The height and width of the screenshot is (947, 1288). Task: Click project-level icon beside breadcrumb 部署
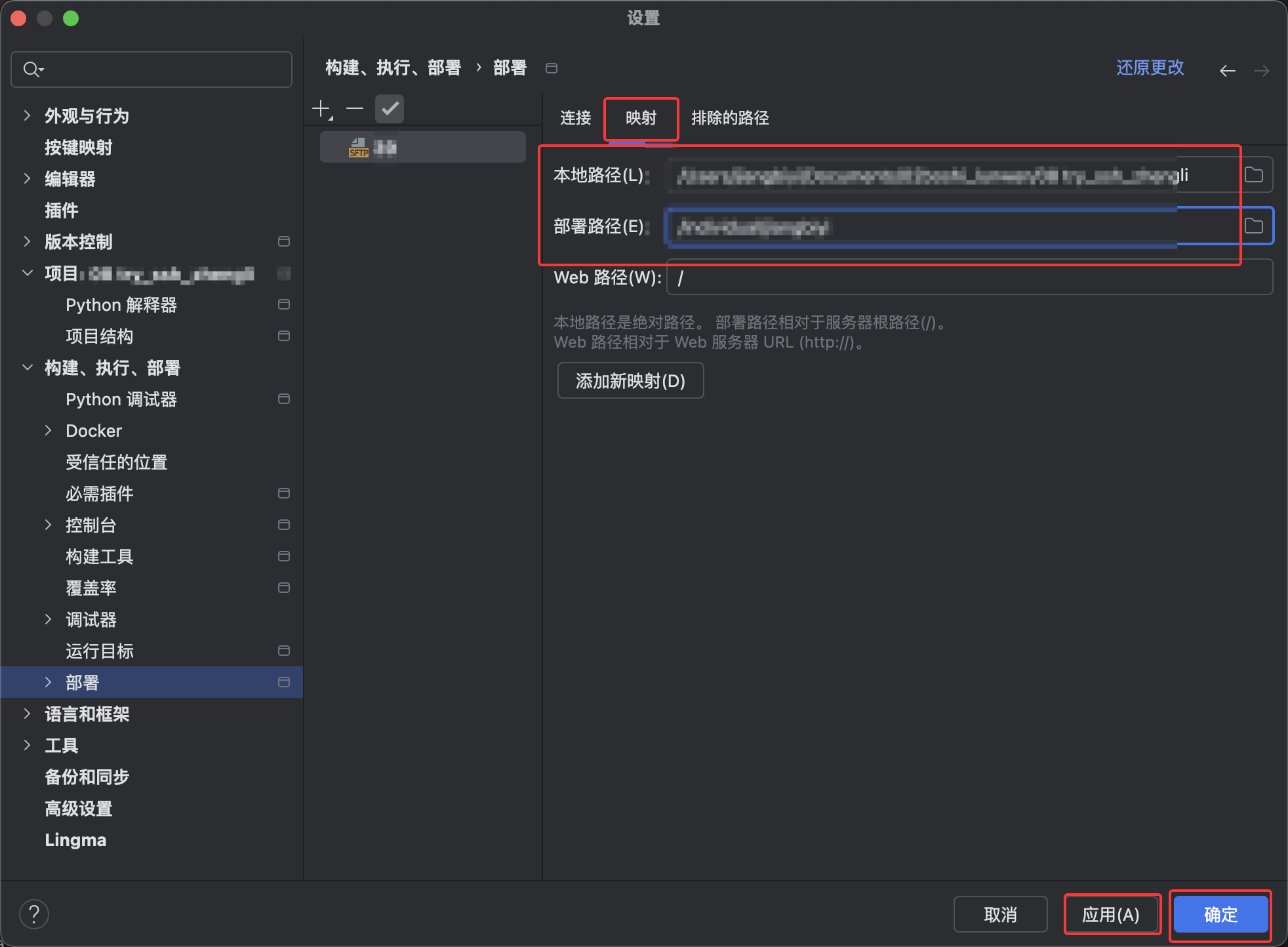click(552, 68)
